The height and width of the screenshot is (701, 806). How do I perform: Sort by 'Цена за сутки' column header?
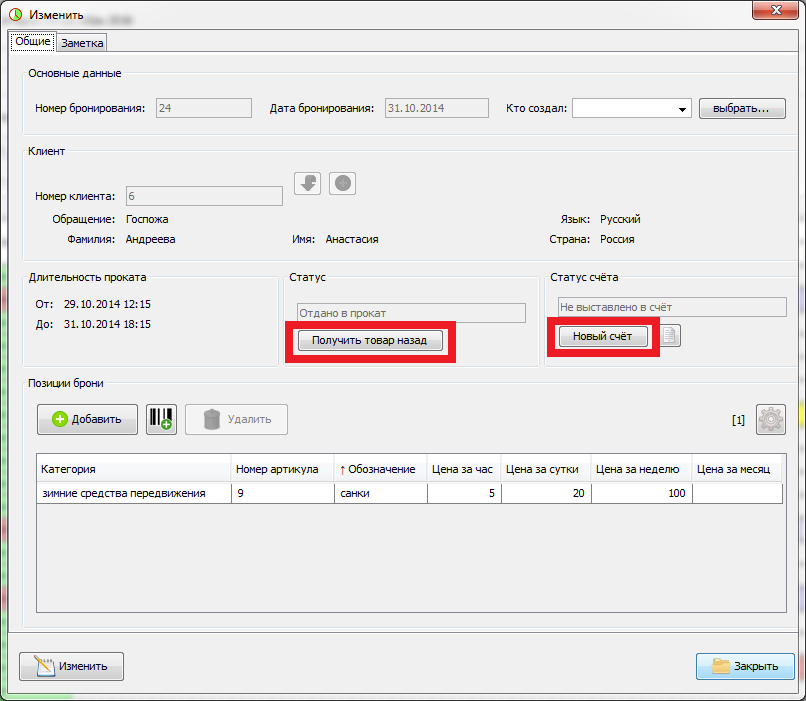point(546,469)
